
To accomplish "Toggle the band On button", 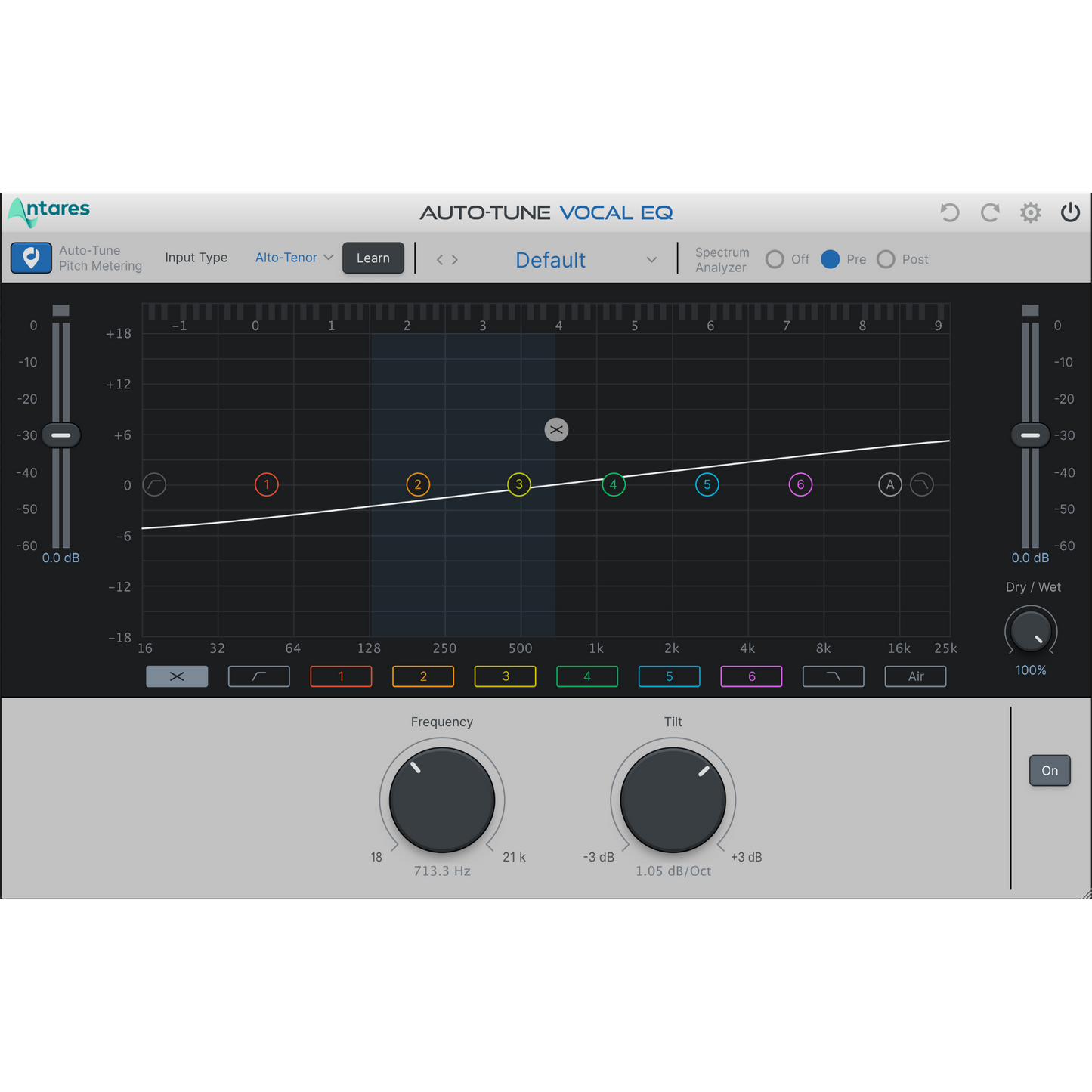I will pyautogui.click(x=1050, y=771).
